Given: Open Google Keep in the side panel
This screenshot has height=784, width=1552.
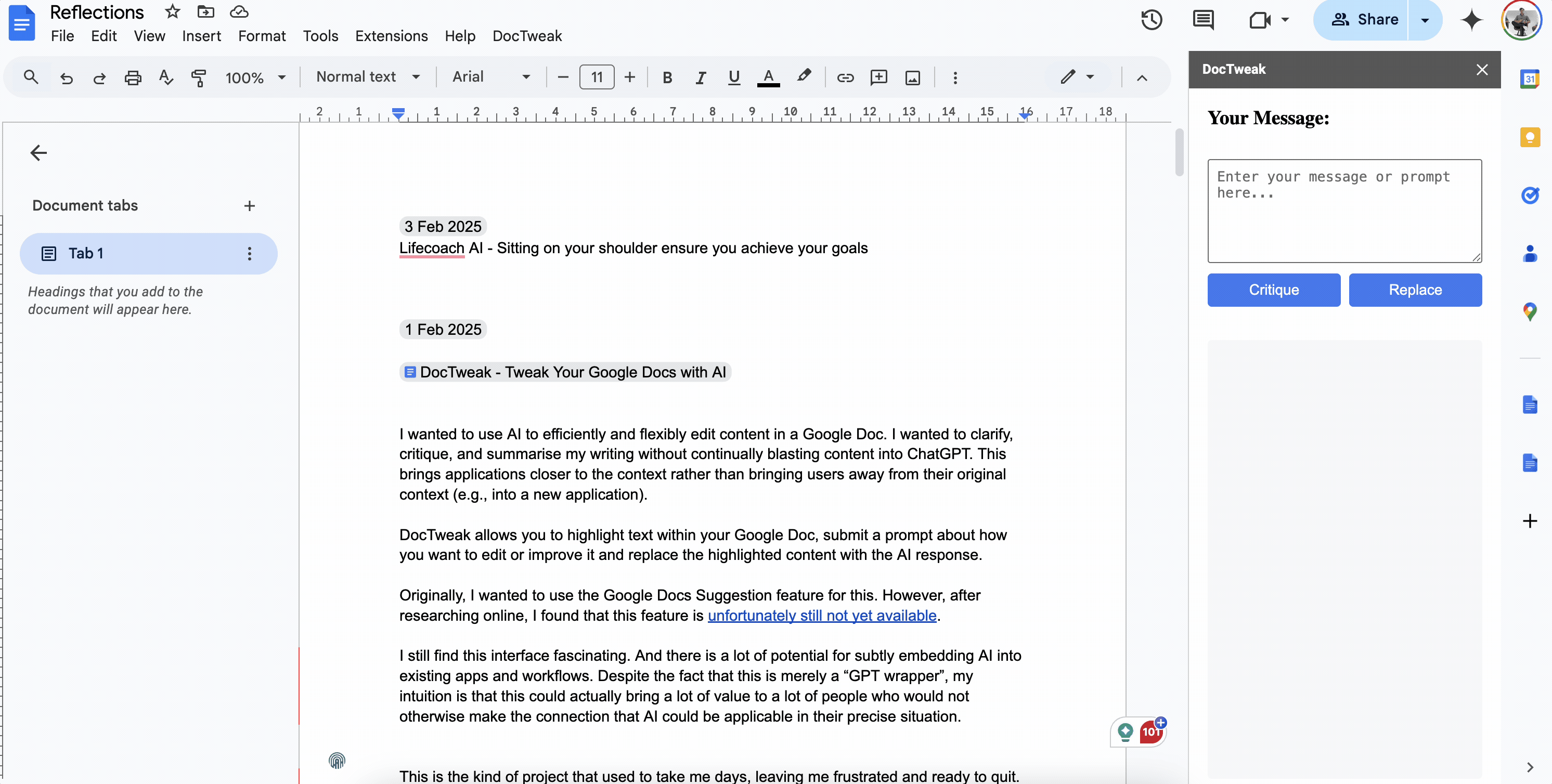Looking at the screenshot, I should pyautogui.click(x=1530, y=137).
